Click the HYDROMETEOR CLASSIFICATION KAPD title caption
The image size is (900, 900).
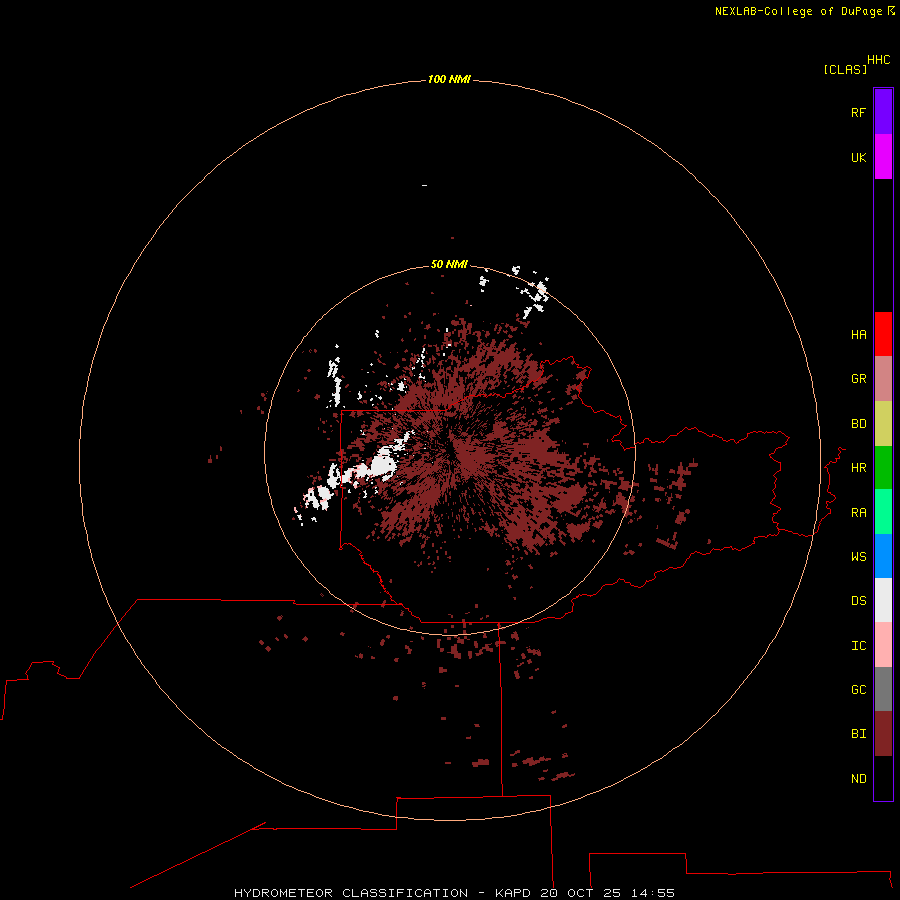point(454,893)
